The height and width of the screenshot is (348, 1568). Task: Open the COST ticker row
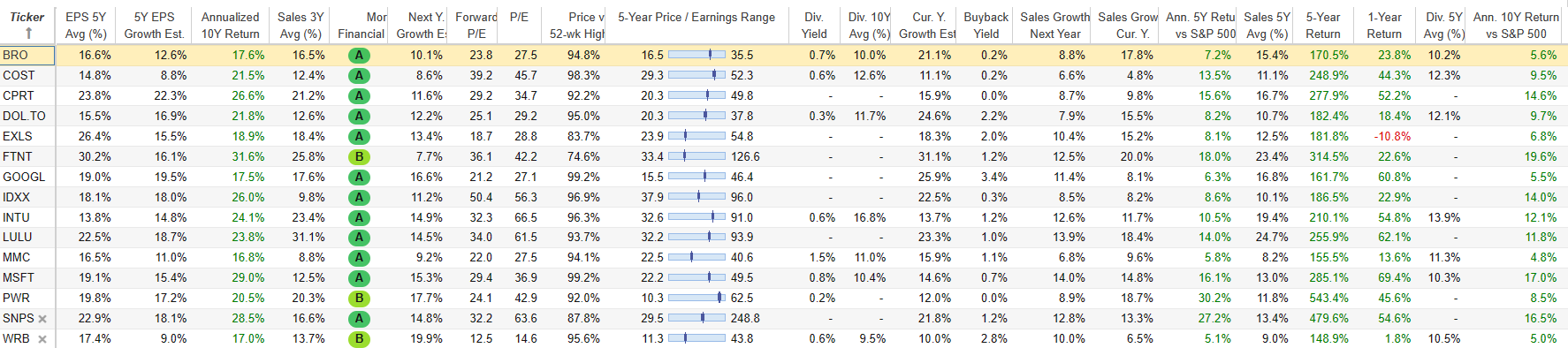click(19, 75)
